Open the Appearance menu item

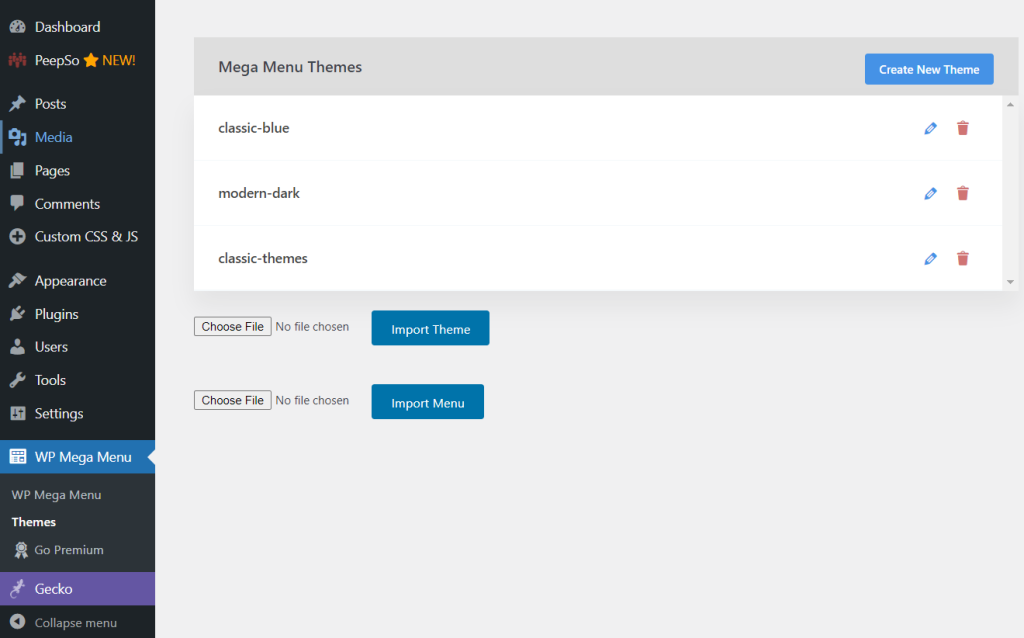(x=78, y=281)
